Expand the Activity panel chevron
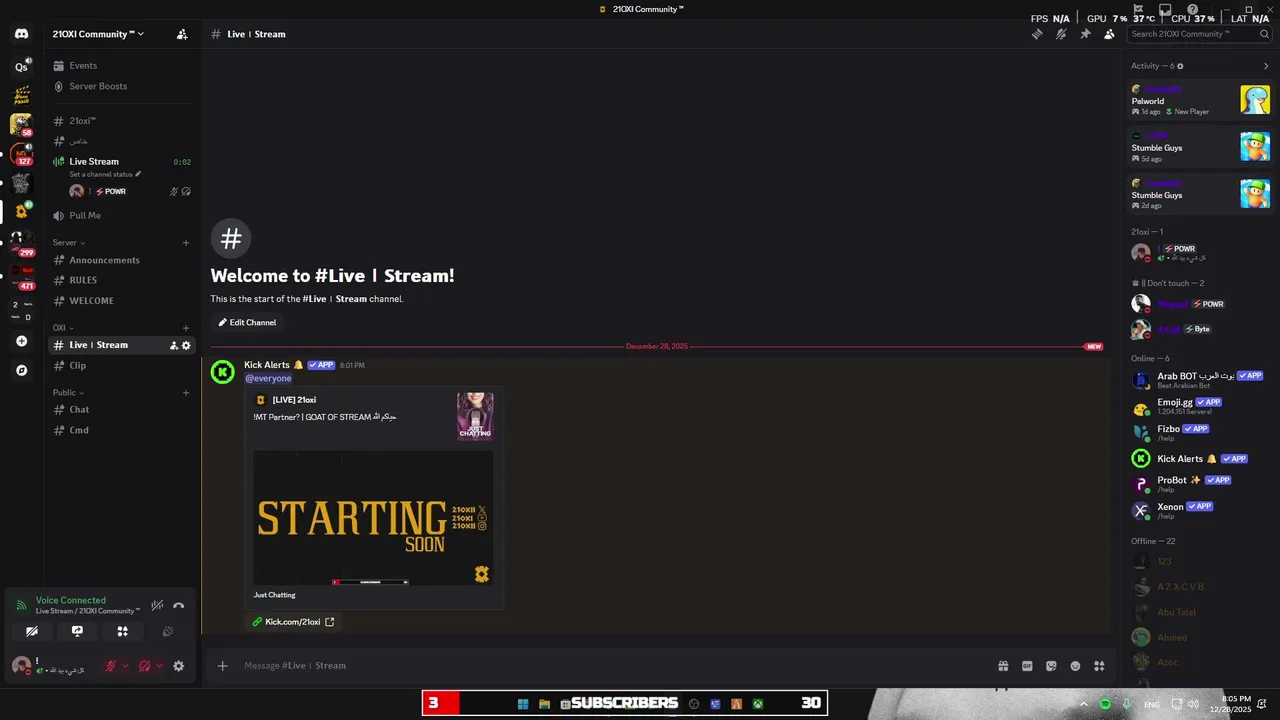1280x720 pixels. [1266, 66]
